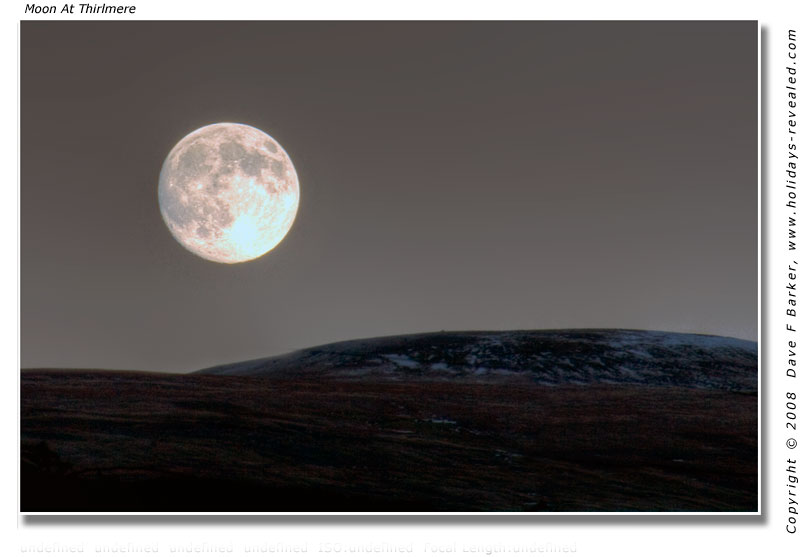Image resolution: width=803 pixels, height=557 pixels.
Task: Click the "Focal Length:undefined" metadata label
Action: pyautogui.click(x=500, y=548)
